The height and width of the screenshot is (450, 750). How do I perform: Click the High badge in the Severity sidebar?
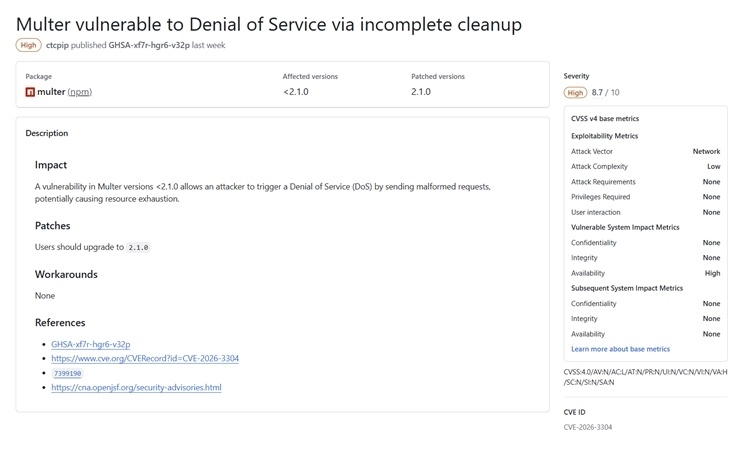tap(575, 93)
